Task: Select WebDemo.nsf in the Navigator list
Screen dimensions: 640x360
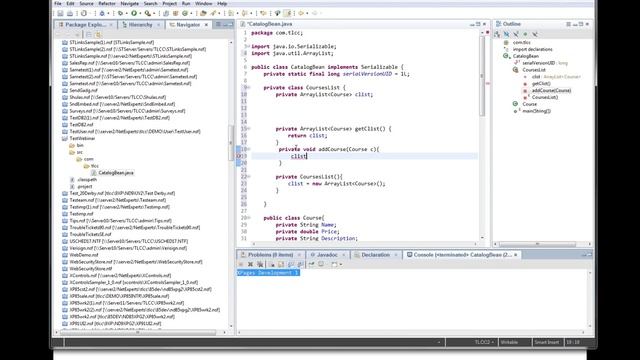Action: tap(84, 255)
